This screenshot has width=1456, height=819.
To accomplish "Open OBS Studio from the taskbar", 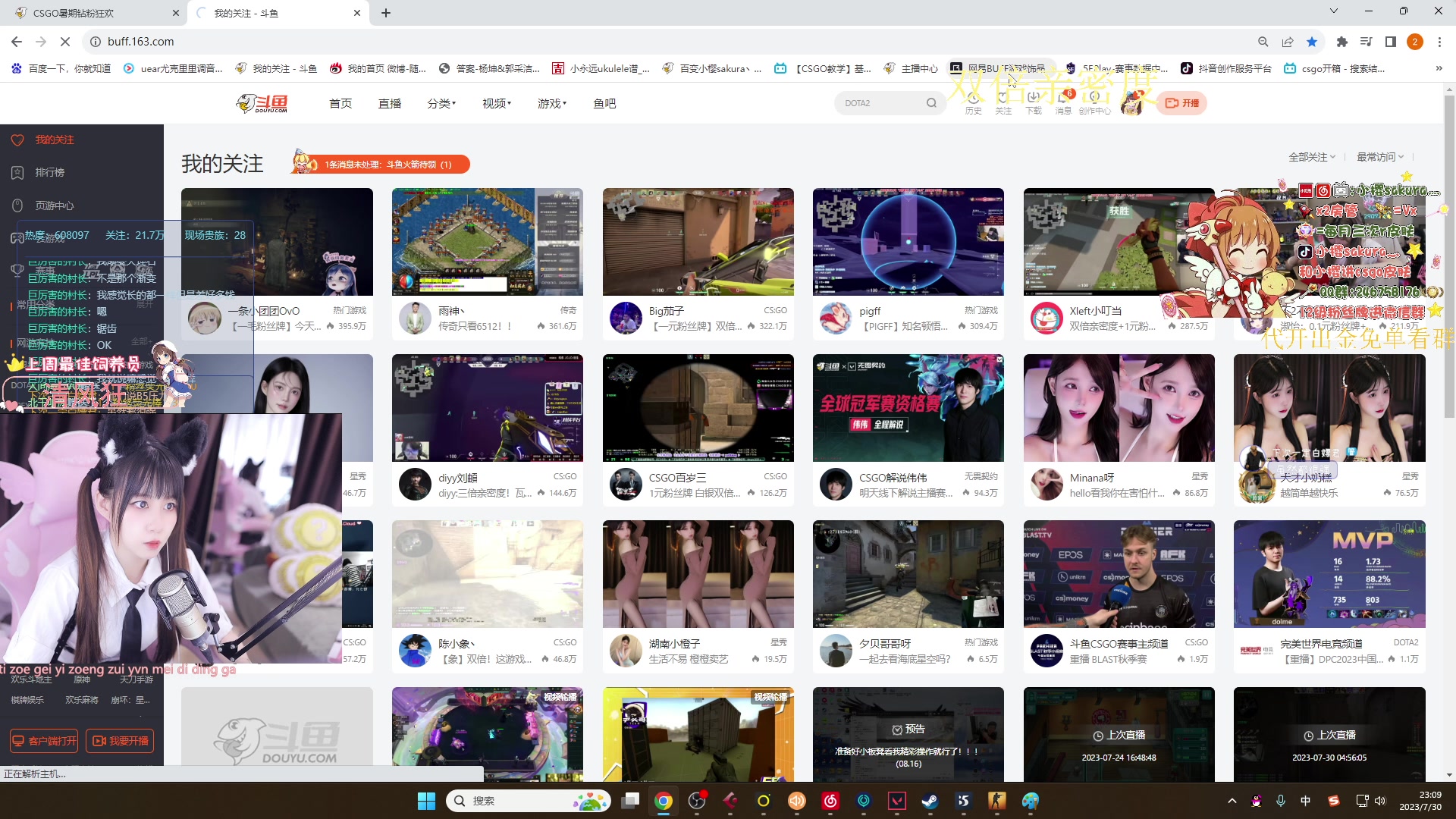I will [x=697, y=801].
